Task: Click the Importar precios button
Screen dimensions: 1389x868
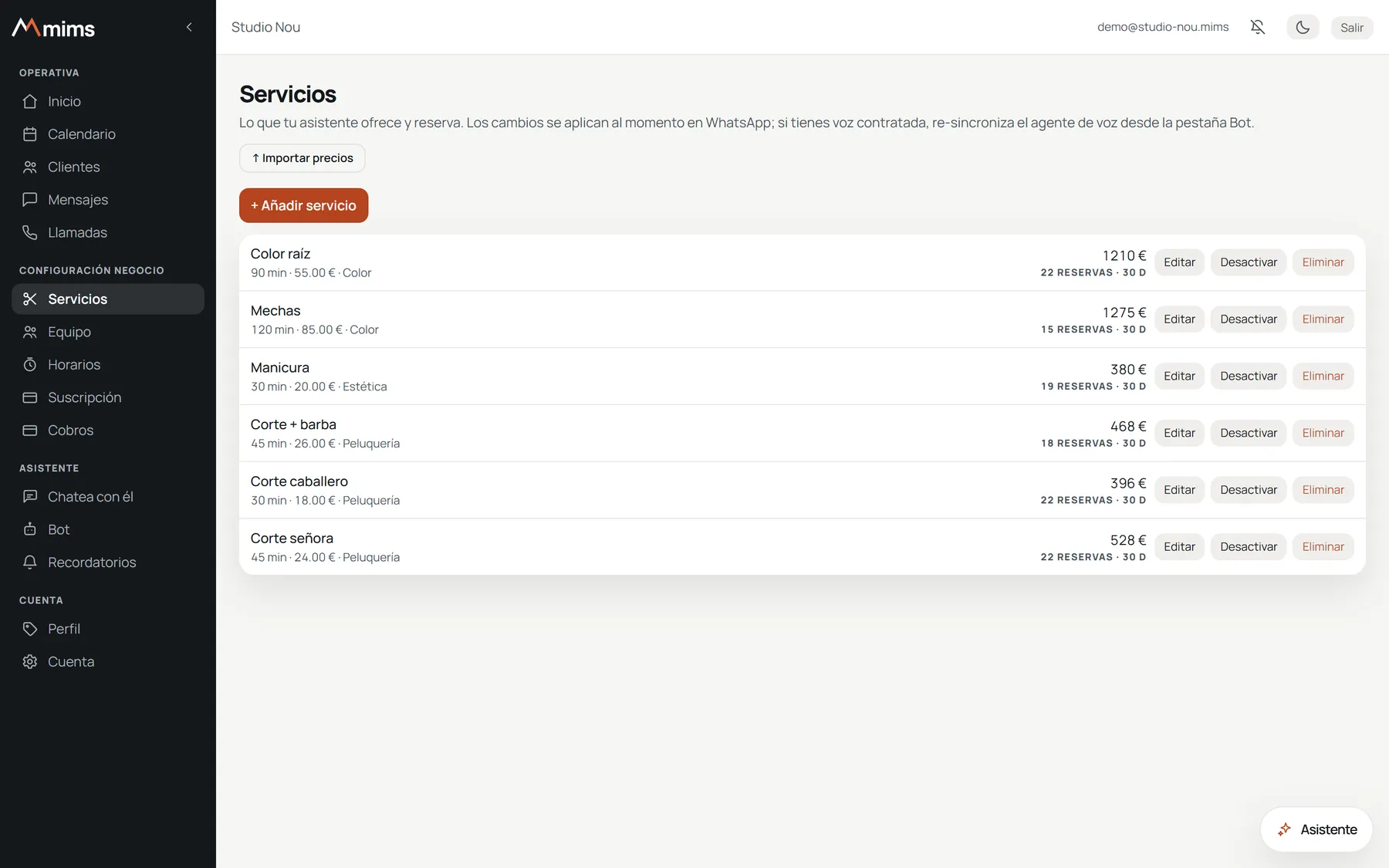Action: tap(302, 158)
